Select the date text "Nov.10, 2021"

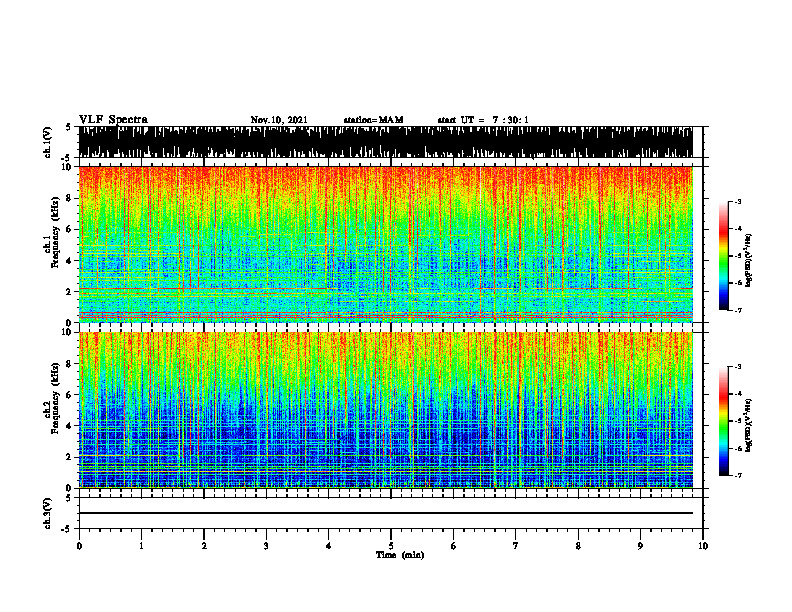pyautogui.click(x=279, y=120)
